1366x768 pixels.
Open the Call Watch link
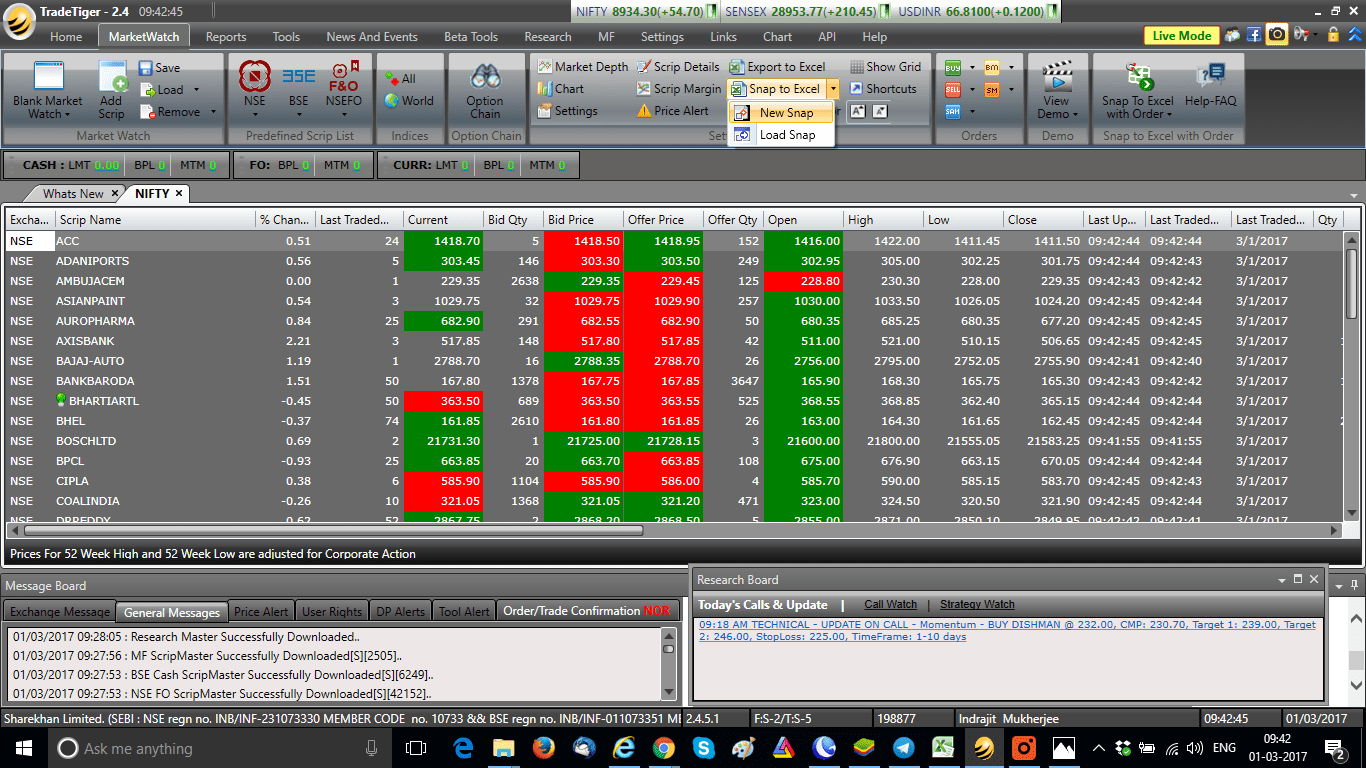(x=891, y=605)
